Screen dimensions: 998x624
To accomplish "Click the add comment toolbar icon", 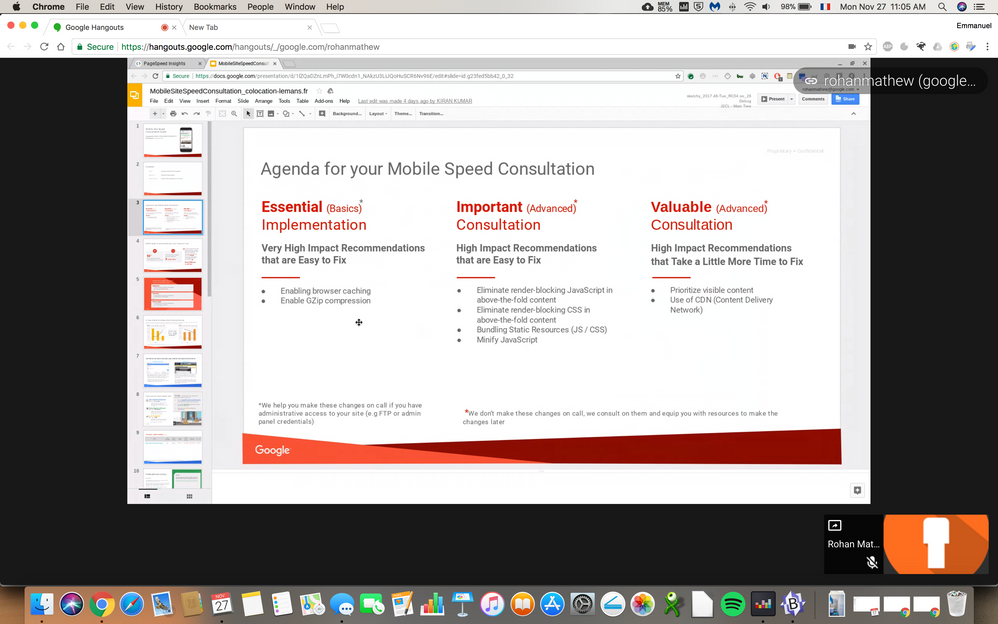I will (323, 114).
